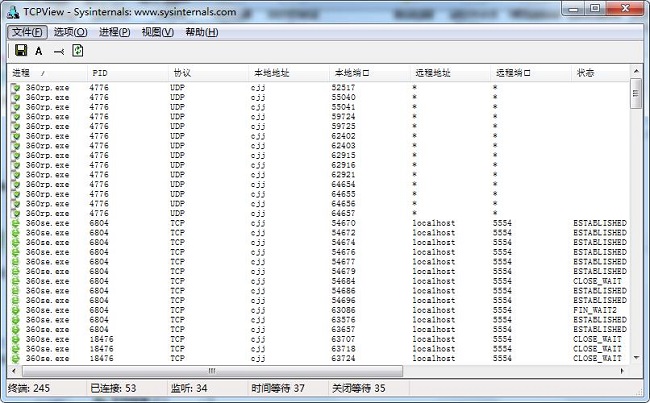Click the 360se.exe icon on FIN_WAIT2 row
650x403 pixels.
pyautogui.click(x=16, y=310)
